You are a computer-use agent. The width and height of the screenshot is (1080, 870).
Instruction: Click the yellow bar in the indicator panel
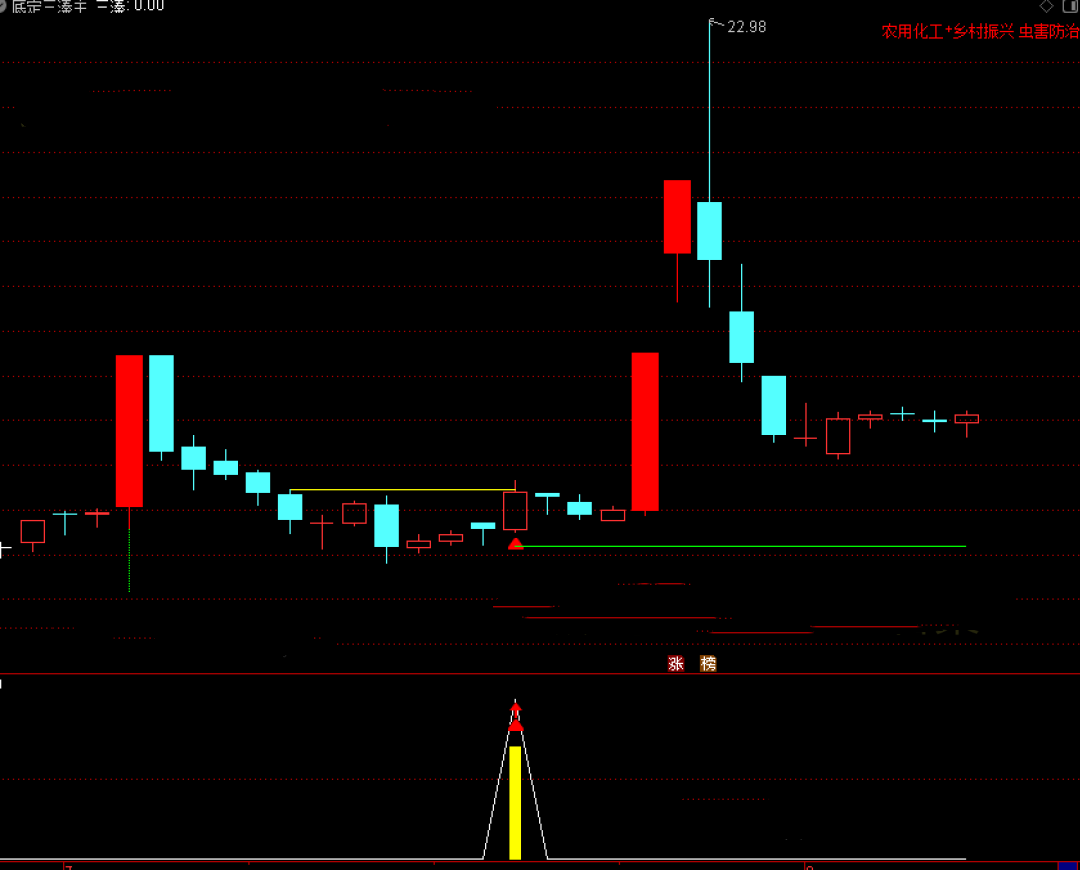tap(515, 802)
